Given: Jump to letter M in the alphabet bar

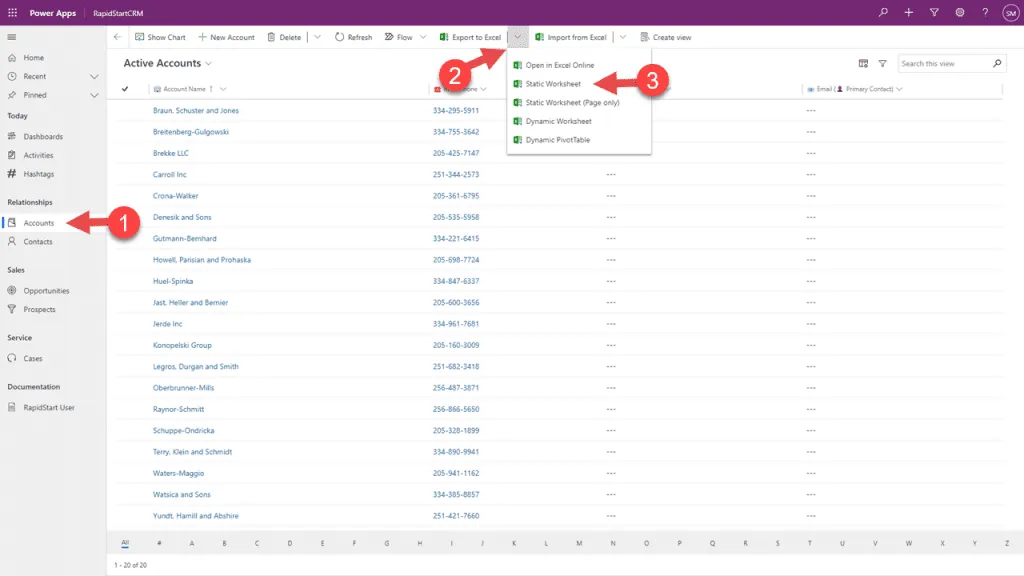Looking at the screenshot, I should (581, 541).
